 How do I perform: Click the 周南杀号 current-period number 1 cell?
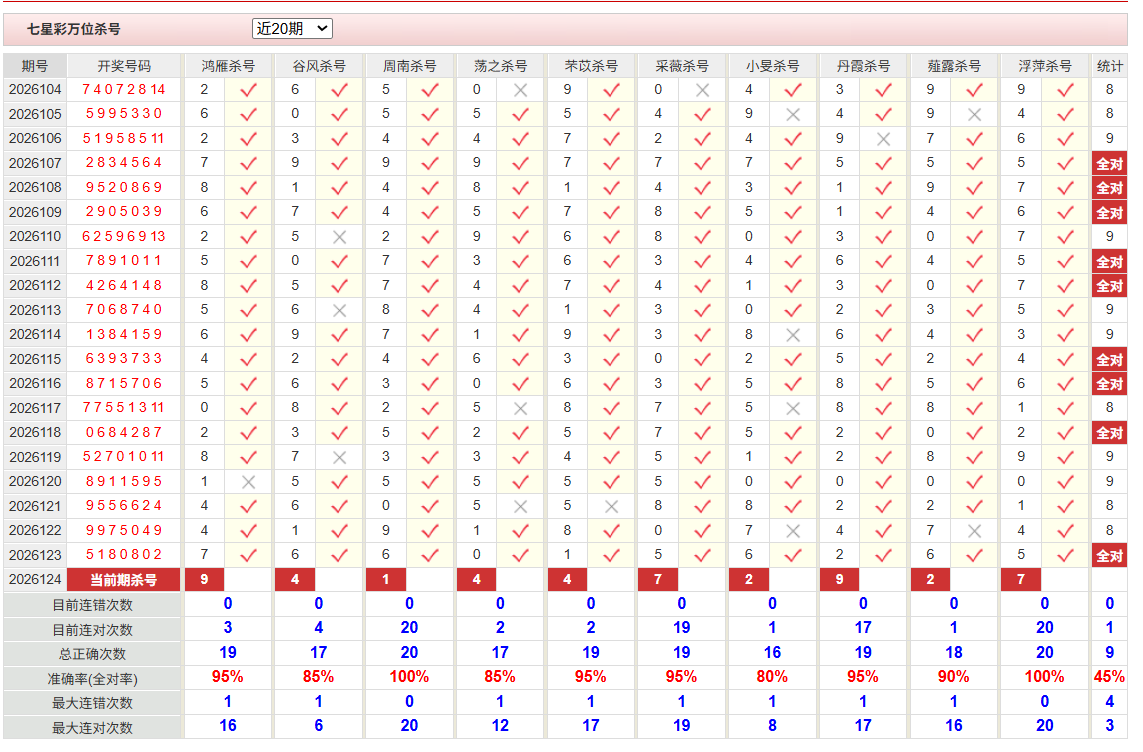pos(386,580)
